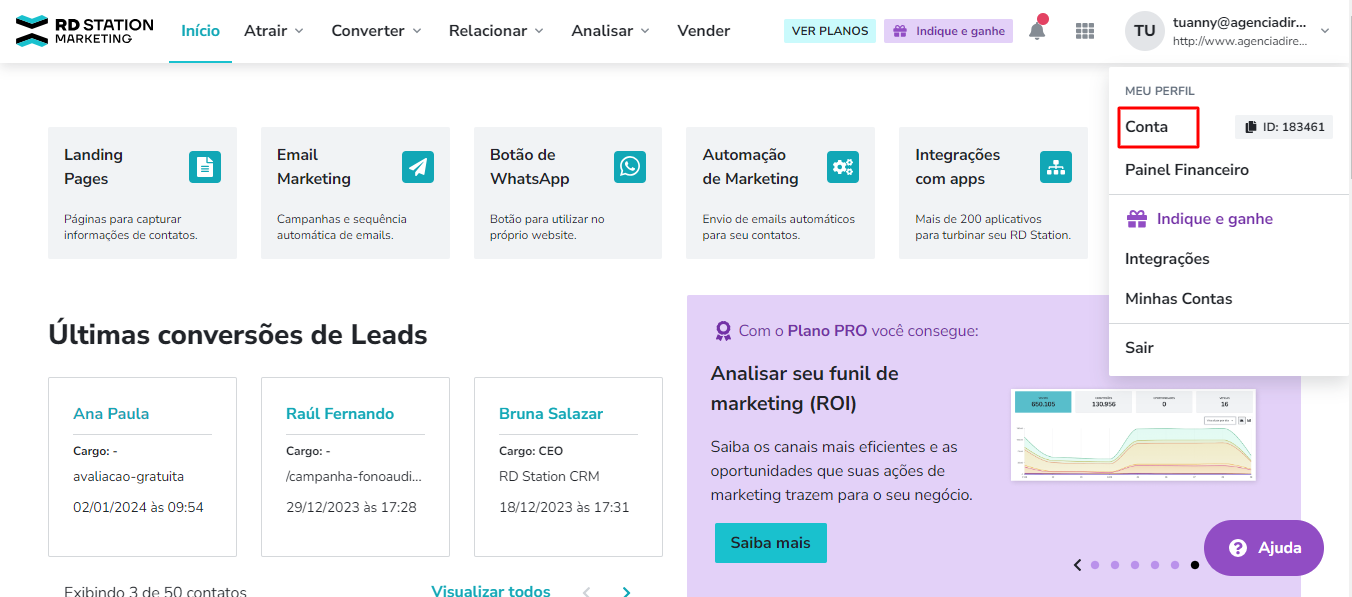Image resolution: width=1352 pixels, height=597 pixels.
Task: Click the marketing funnel chart thumbnail
Action: [x=1133, y=434]
